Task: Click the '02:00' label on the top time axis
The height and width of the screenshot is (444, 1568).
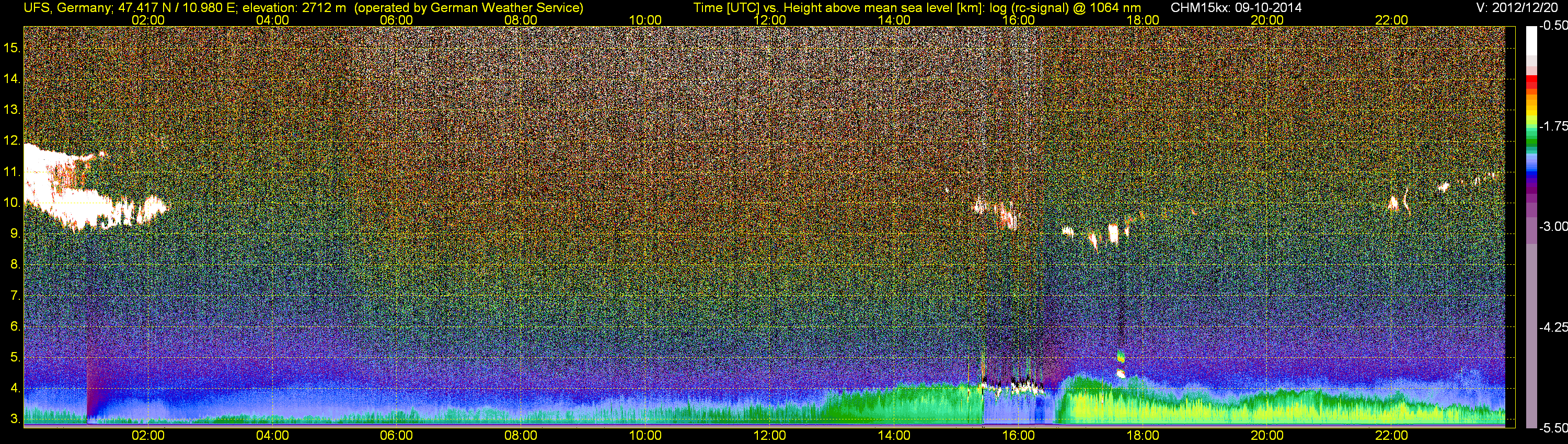Action: 148,20
